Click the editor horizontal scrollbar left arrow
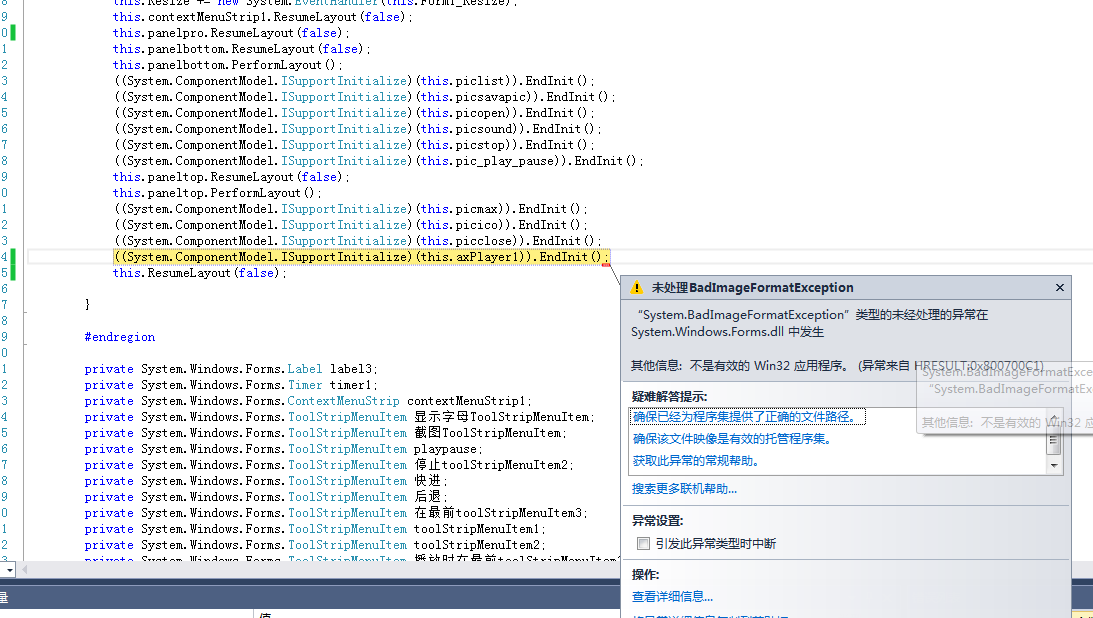This screenshot has width=1093, height=618. pos(25,570)
